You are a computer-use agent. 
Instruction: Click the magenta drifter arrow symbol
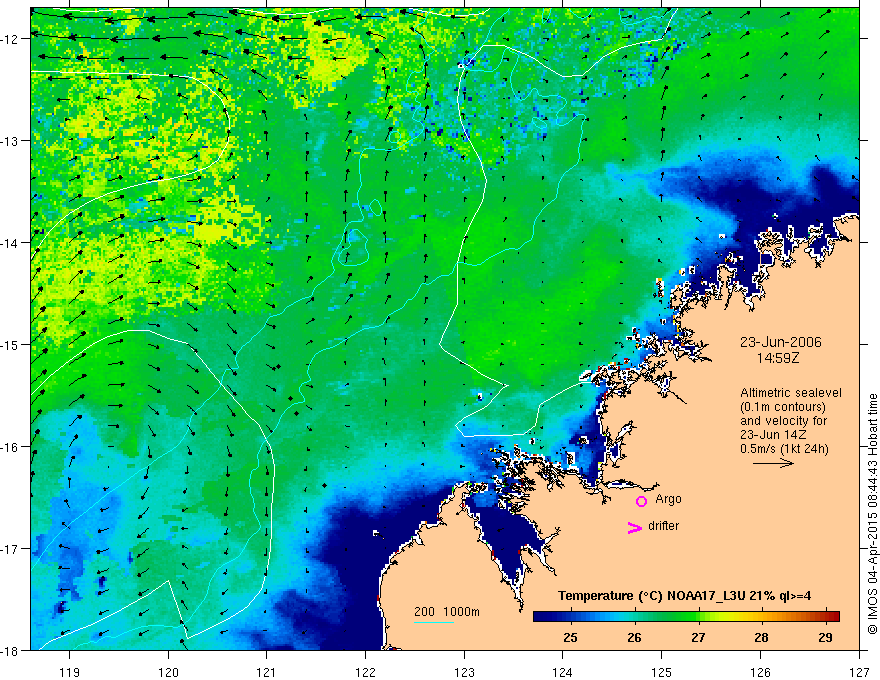(x=635, y=527)
